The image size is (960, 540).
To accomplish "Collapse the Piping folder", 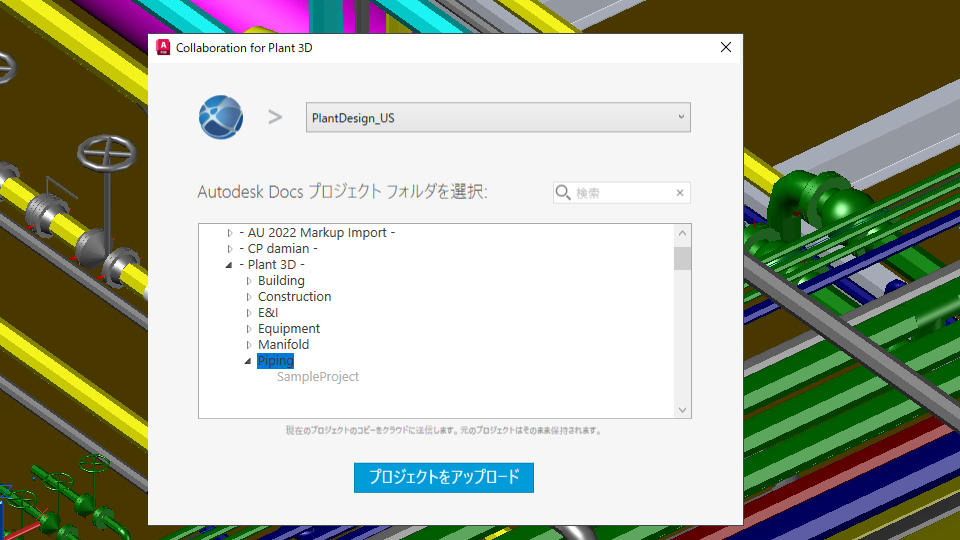I will (x=248, y=361).
